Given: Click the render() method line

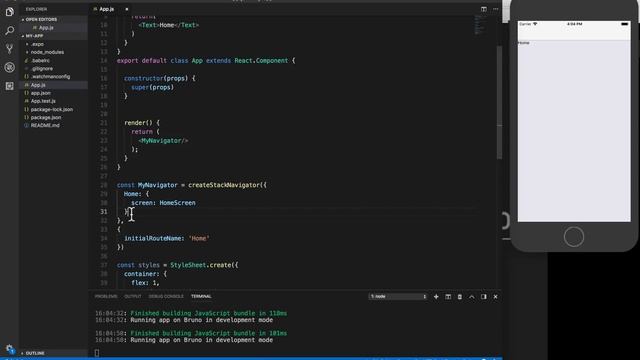Looking at the screenshot, I should pos(142,123).
